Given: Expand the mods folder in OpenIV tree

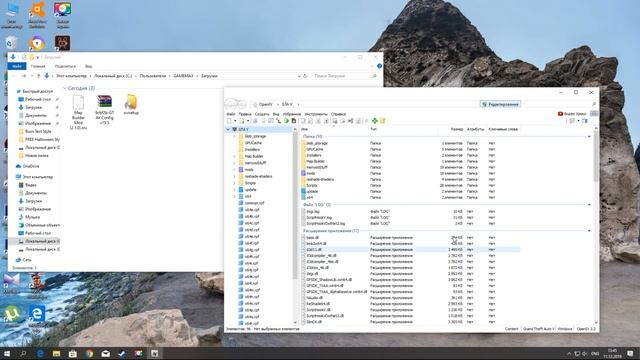Looking at the screenshot, I should click(x=235, y=169).
